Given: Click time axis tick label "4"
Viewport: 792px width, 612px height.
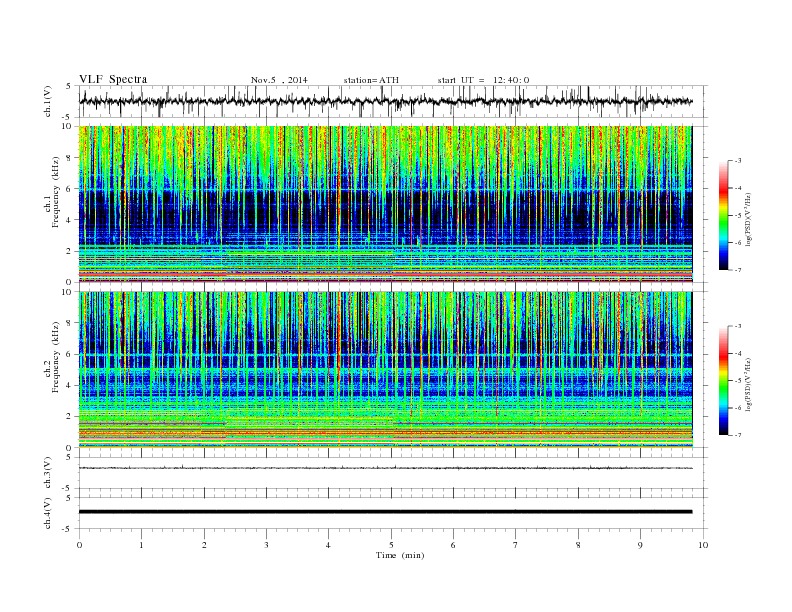Looking at the screenshot, I should point(328,545).
